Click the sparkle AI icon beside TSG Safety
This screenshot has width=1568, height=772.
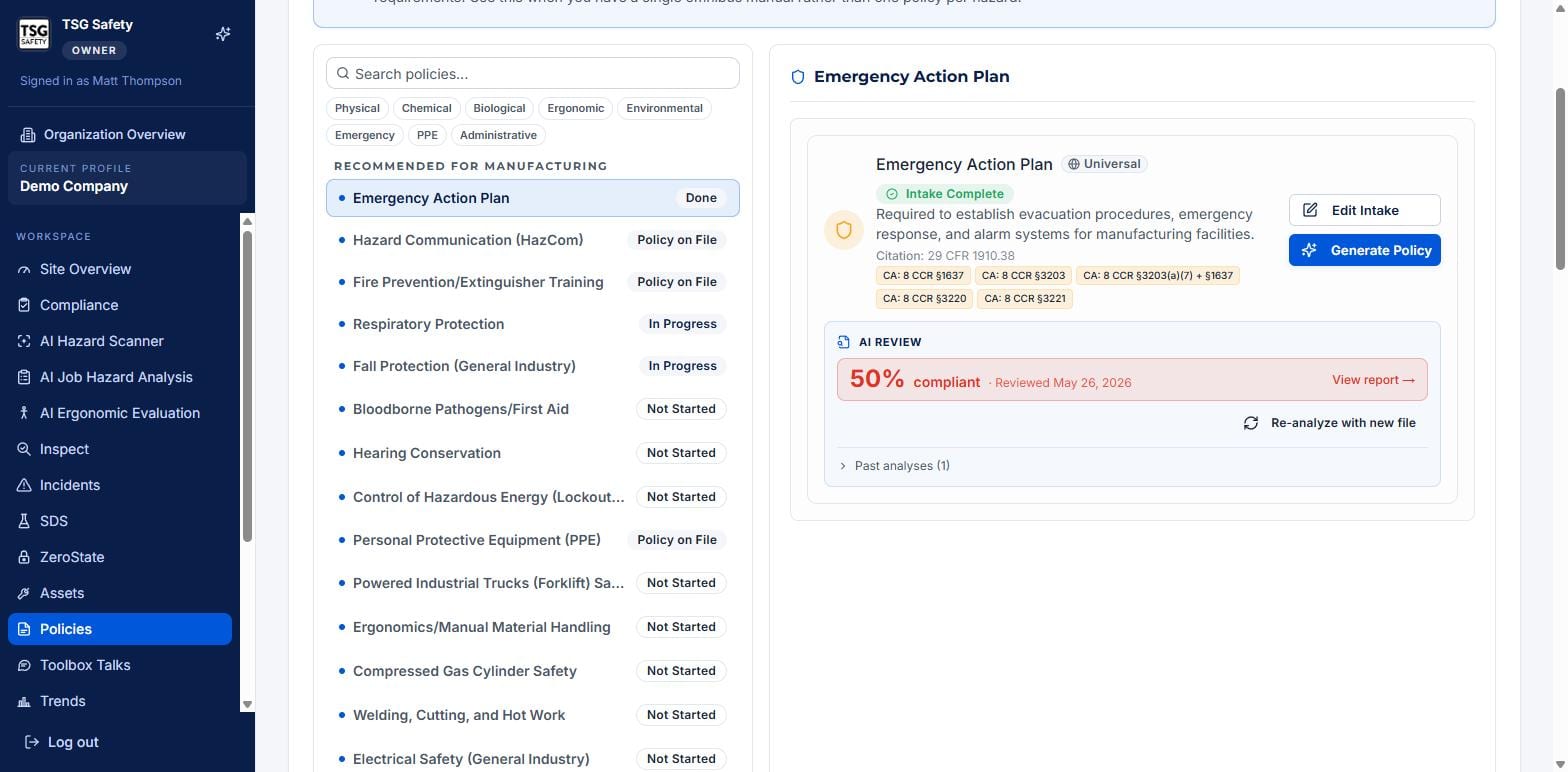tap(223, 34)
